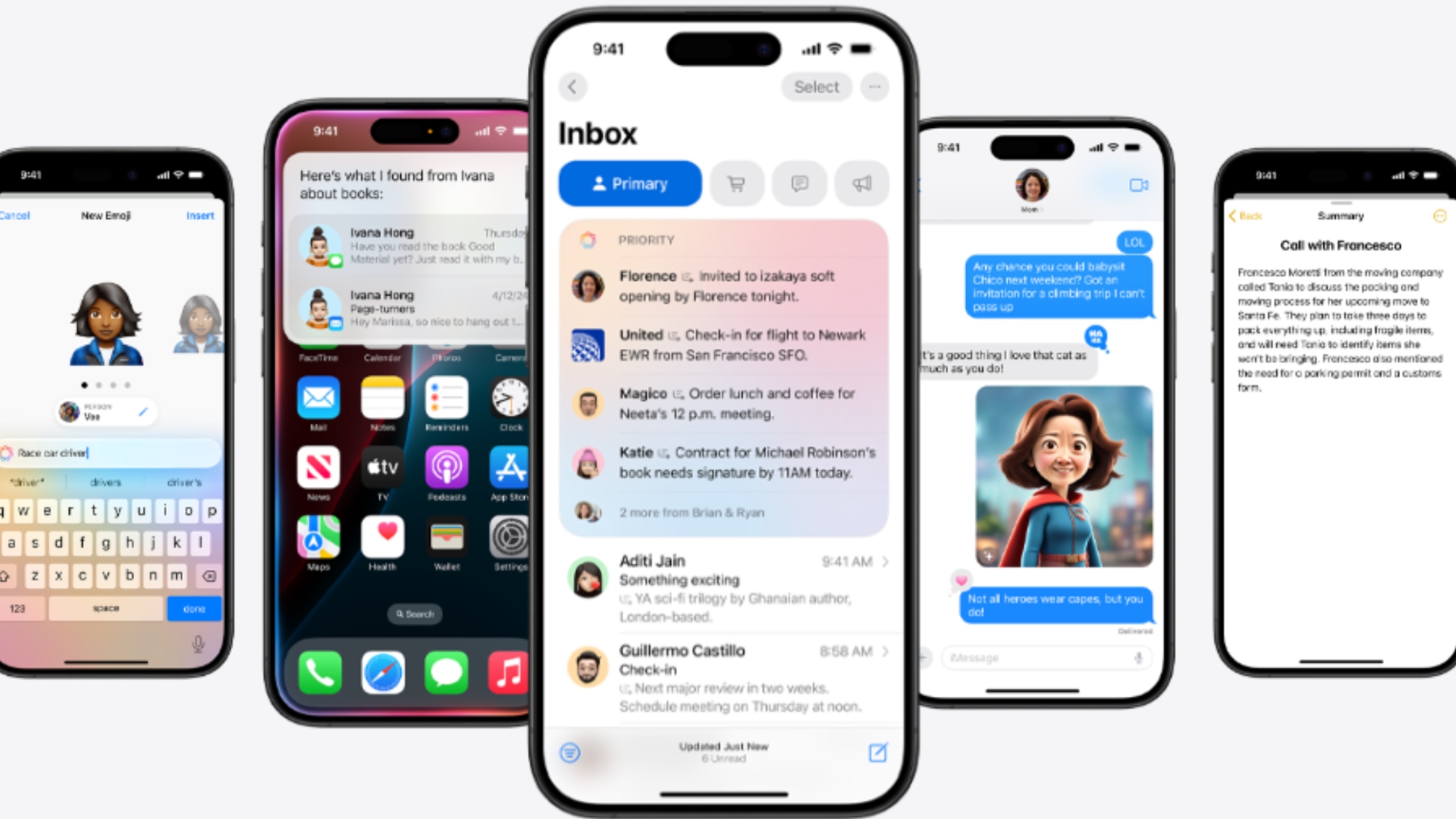Screen dimensions: 1456x819
Task: Open Safari browser from dock
Action: point(385,672)
